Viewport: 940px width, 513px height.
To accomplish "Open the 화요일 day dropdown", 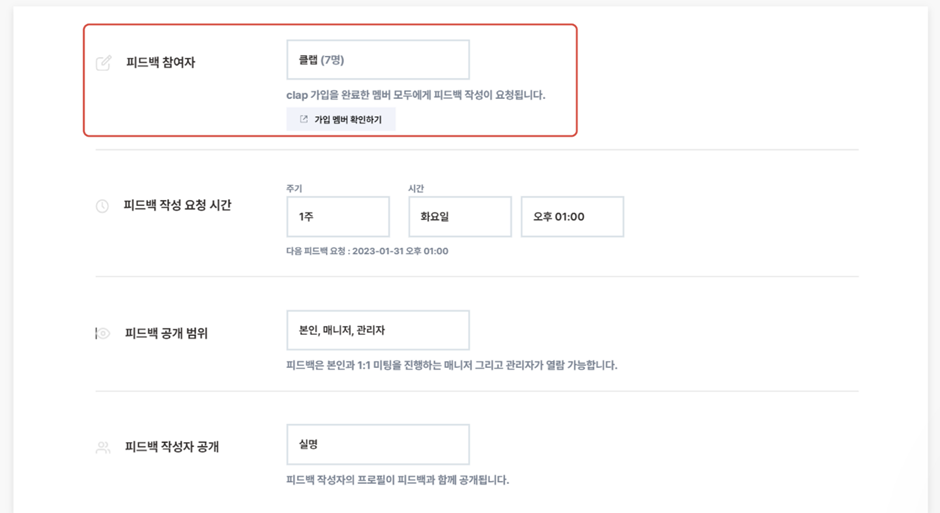I will pyautogui.click(x=460, y=216).
